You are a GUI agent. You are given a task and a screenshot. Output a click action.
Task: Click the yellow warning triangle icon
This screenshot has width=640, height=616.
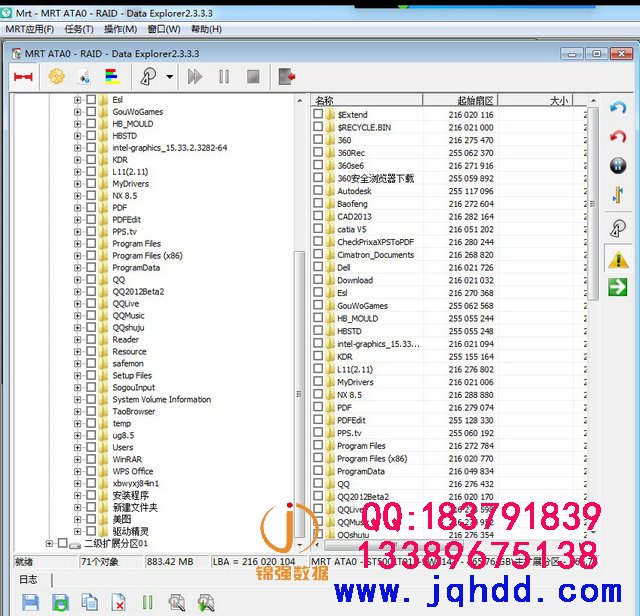click(618, 260)
